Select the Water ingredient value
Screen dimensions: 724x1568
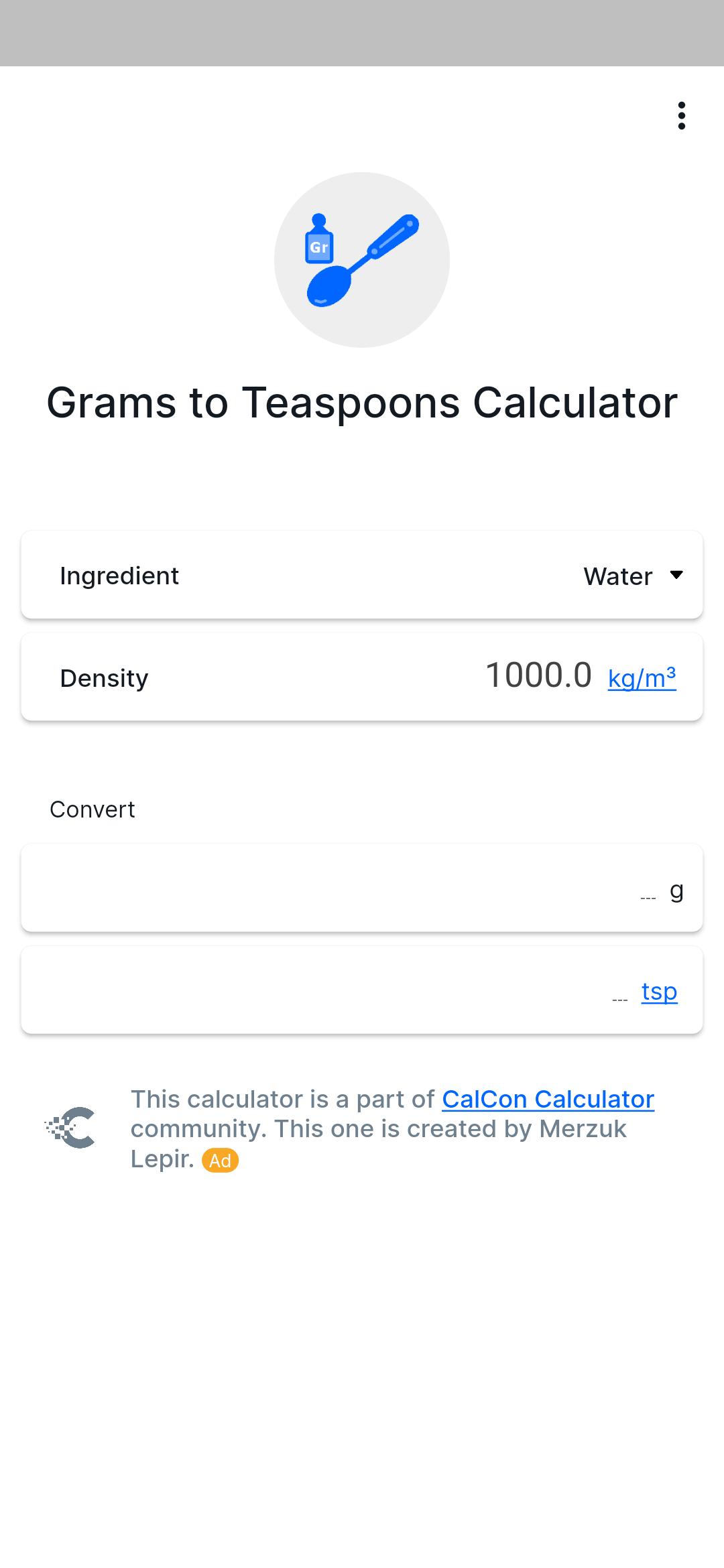pos(617,576)
